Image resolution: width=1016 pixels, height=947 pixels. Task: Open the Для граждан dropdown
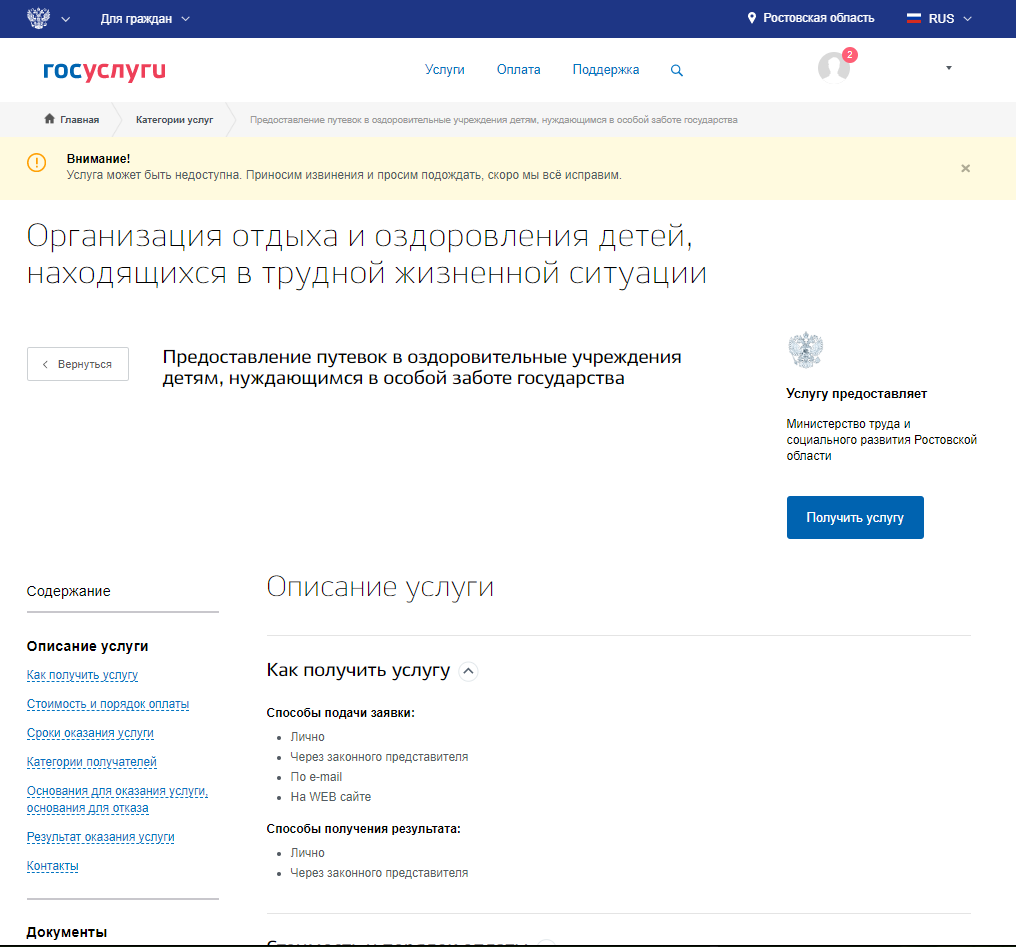(145, 18)
